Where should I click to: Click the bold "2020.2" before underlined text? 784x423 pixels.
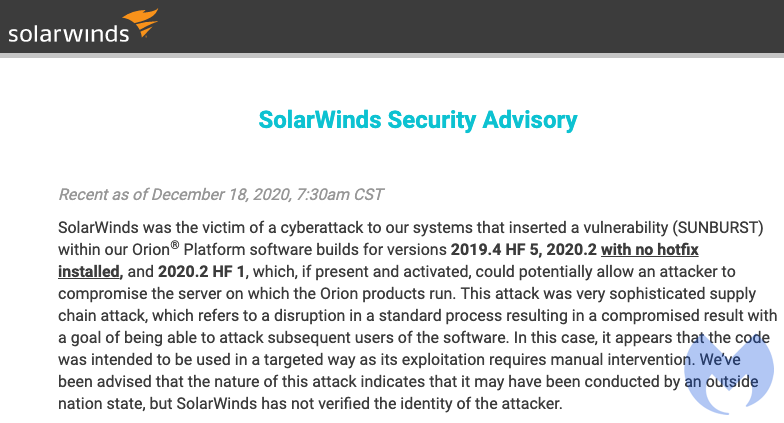[x=572, y=250]
